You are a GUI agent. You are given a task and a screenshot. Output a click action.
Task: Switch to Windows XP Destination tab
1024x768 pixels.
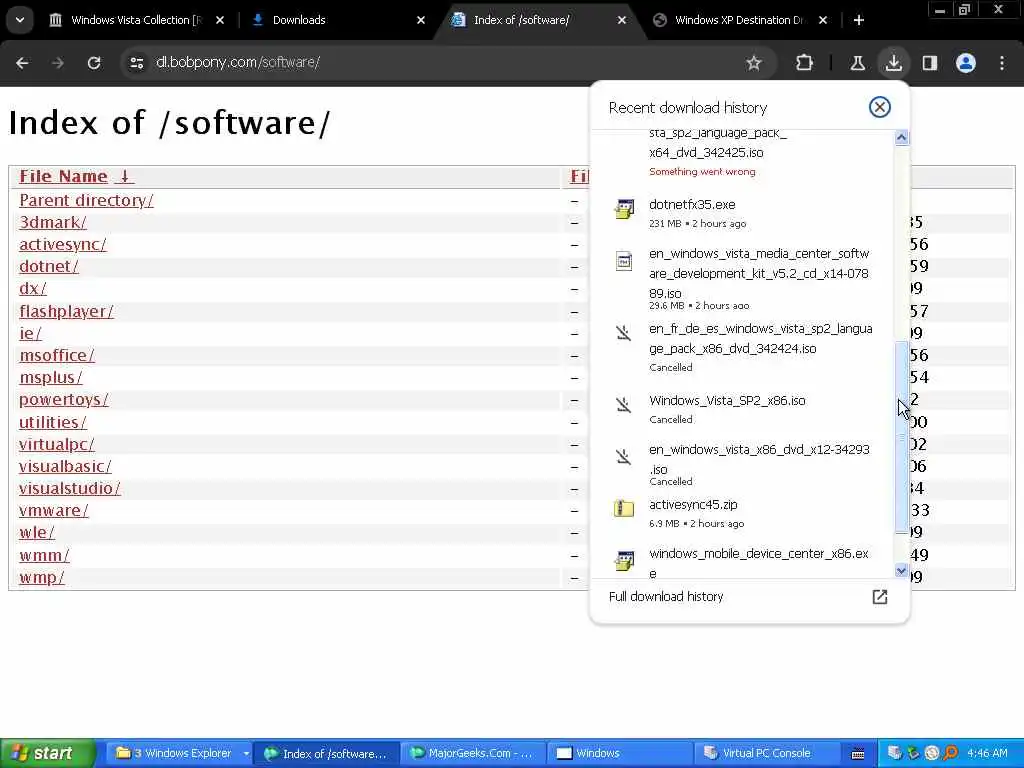[738, 20]
